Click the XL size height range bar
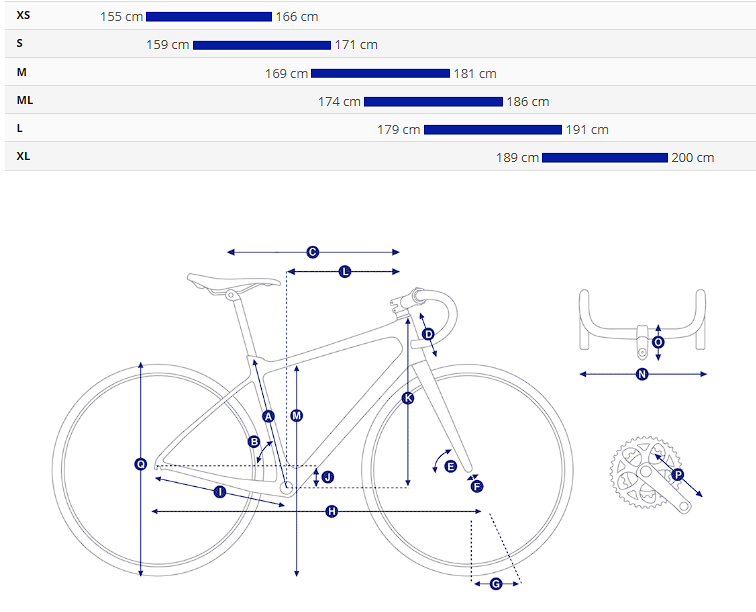Viewport: 756px width, 612px height. pyautogui.click(x=605, y=157)
